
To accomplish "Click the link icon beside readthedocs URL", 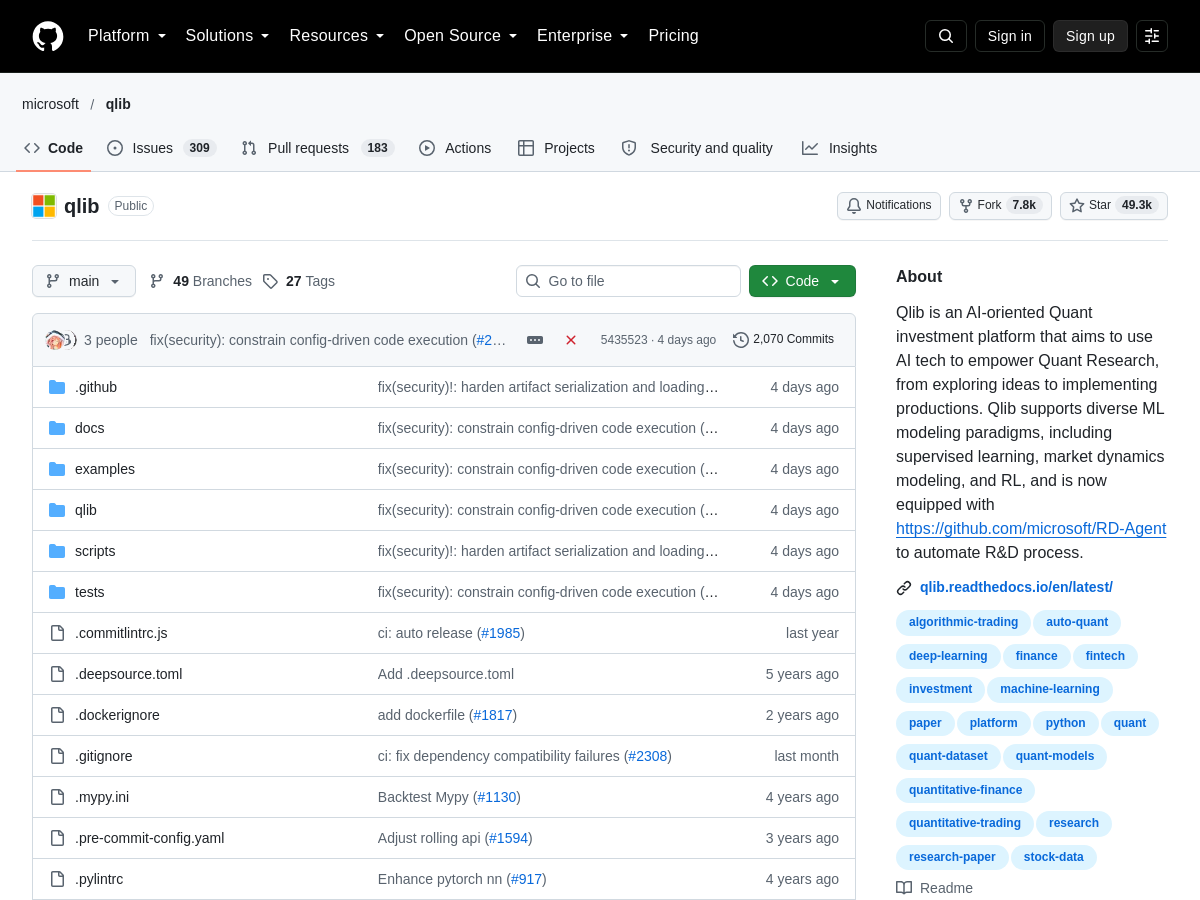I will 904,588.
